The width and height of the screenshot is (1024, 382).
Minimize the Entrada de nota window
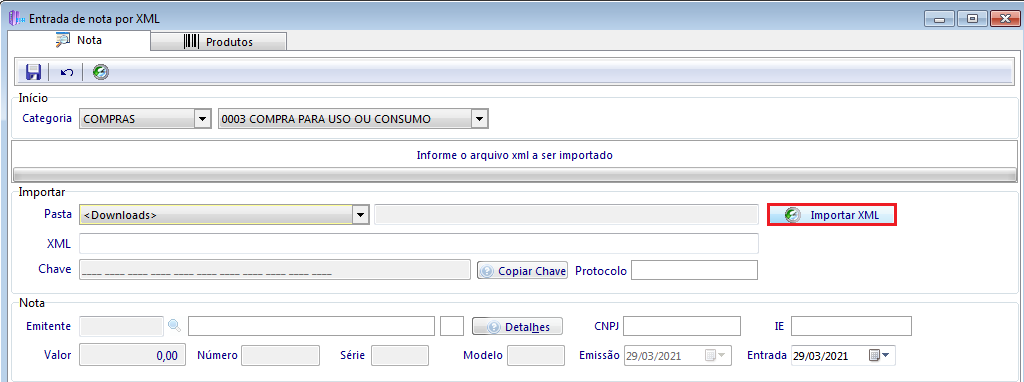point(940,19)
